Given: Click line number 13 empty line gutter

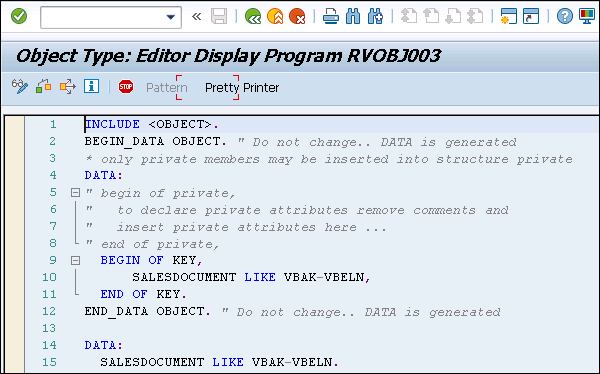Looking at the screenshot, I should [49, 328].
